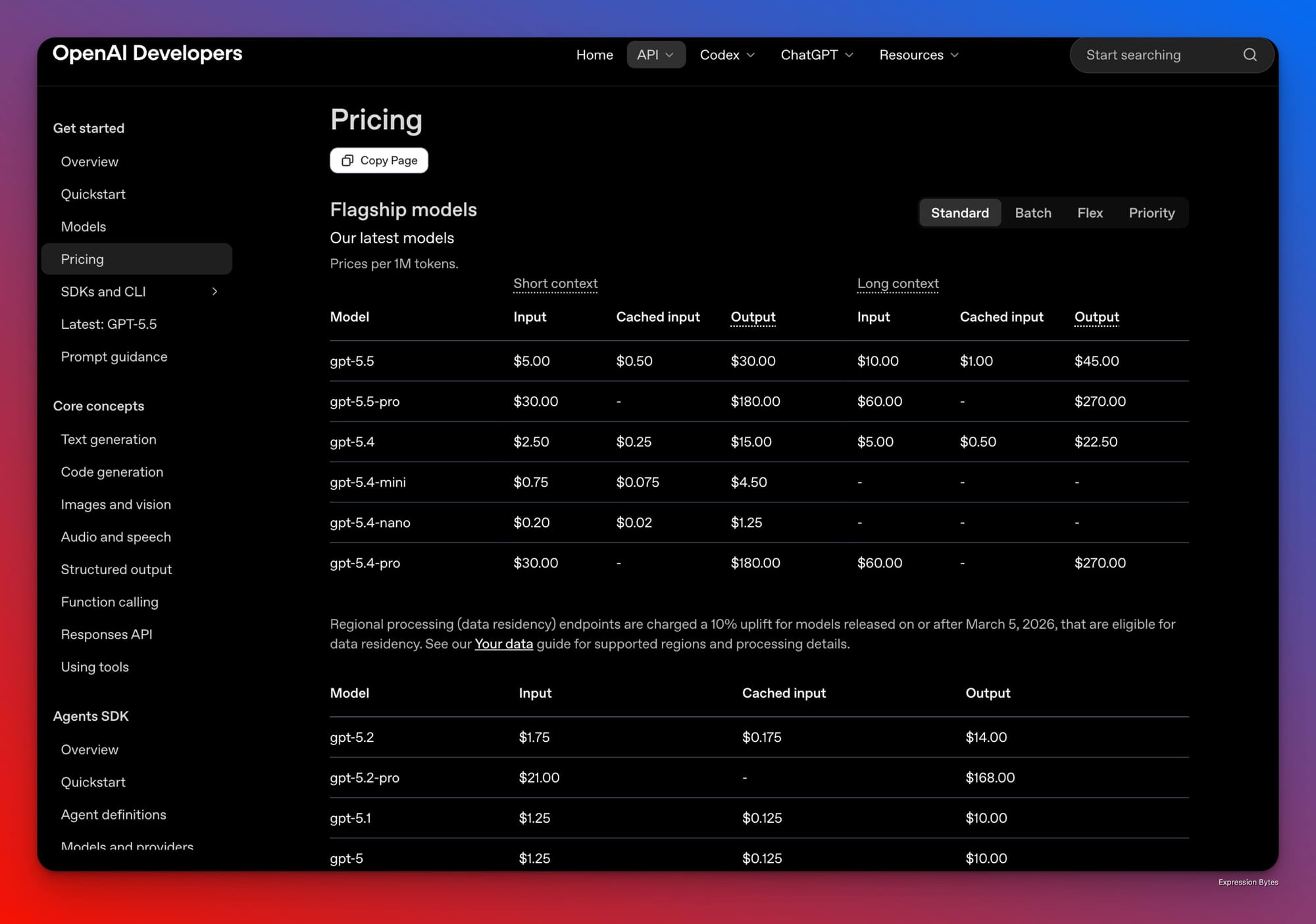Click the Core concepts section heading

99,406
